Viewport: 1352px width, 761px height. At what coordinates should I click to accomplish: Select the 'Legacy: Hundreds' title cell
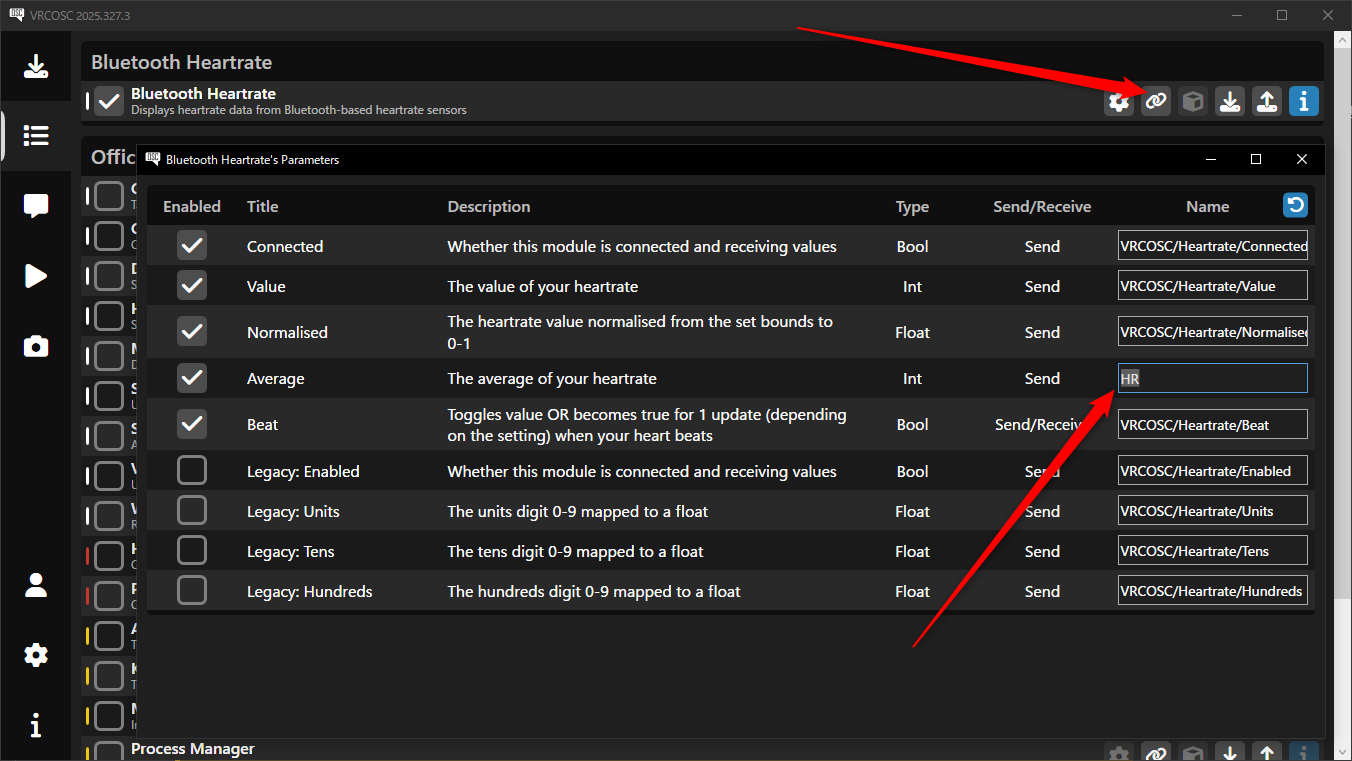click(310, 591)
